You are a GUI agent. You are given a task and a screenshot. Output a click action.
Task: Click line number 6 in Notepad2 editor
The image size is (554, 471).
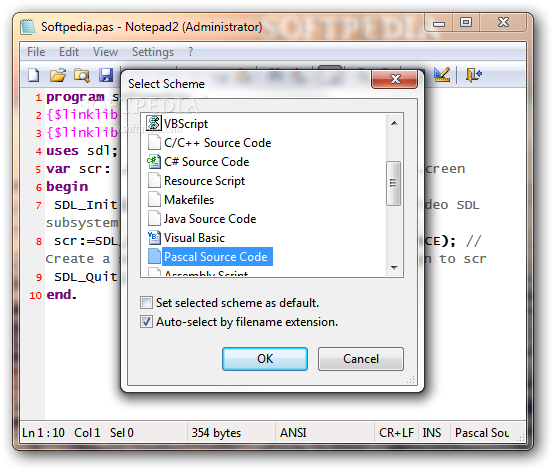point(39,187)
